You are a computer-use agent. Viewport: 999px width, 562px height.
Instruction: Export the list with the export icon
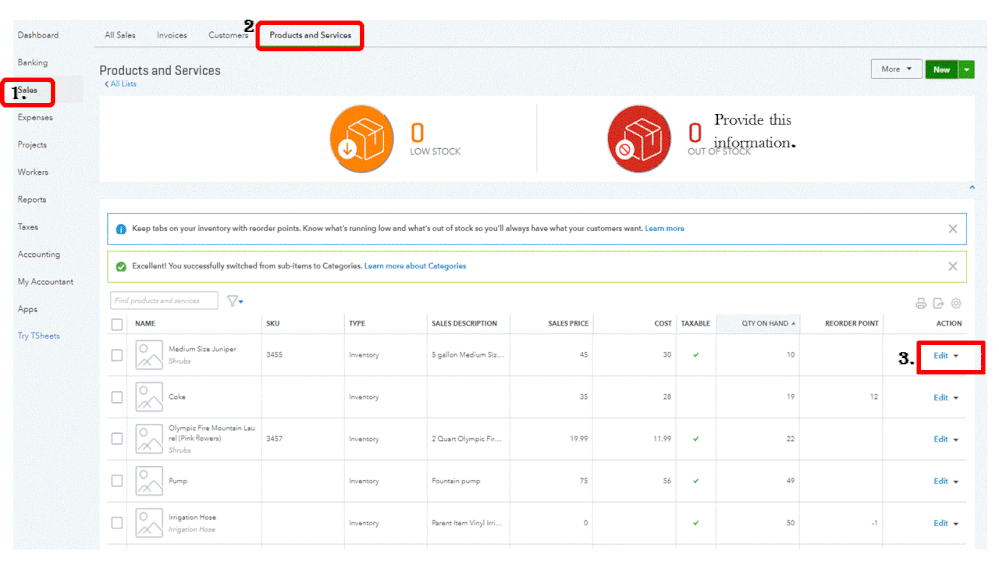coord(938,303)
